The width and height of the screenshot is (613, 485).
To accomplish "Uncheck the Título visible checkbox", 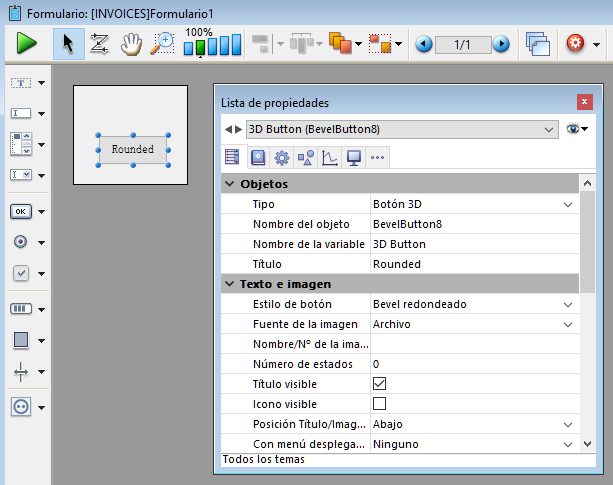I will 379,383.
